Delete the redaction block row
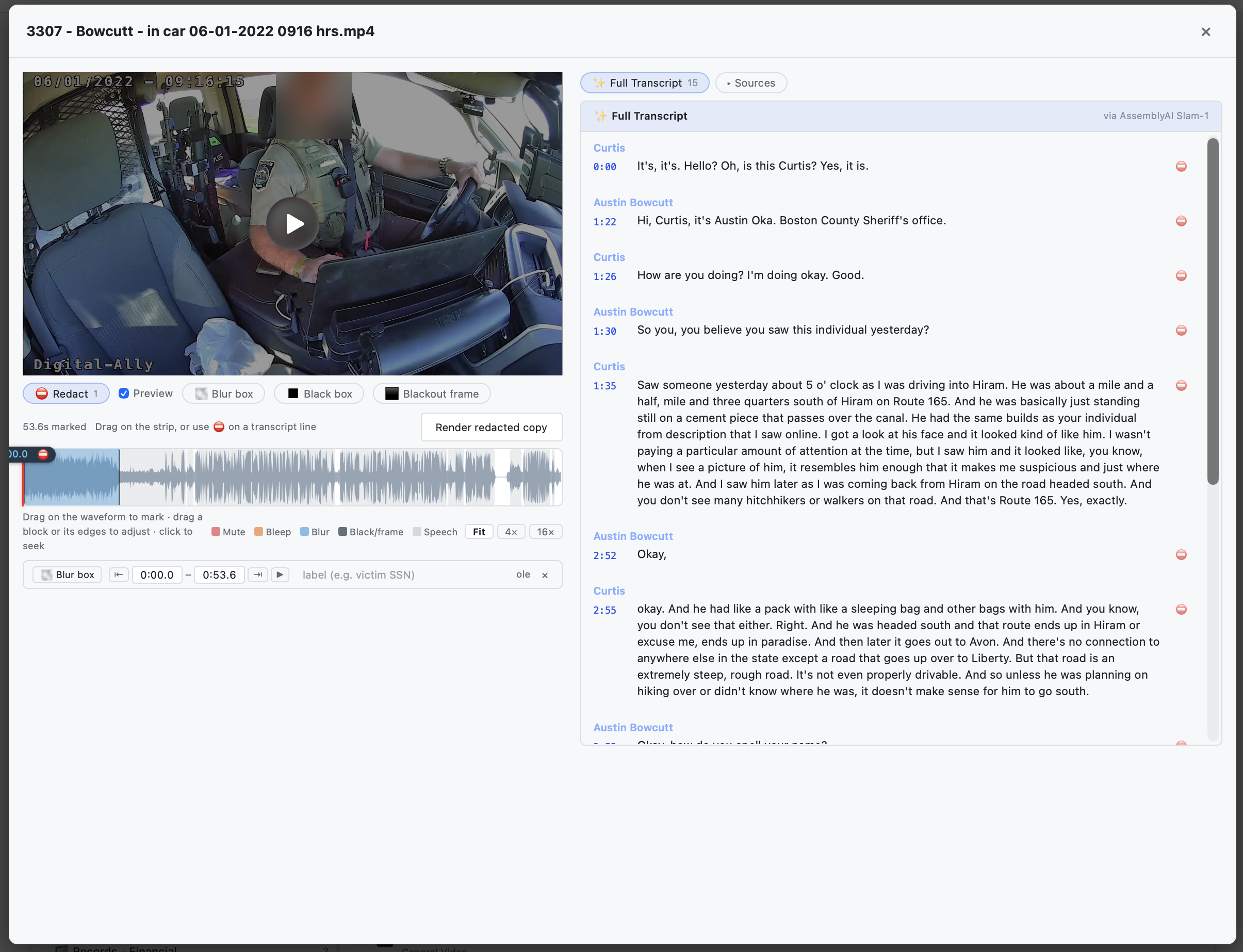1243x952 pixels. point(545,575)
